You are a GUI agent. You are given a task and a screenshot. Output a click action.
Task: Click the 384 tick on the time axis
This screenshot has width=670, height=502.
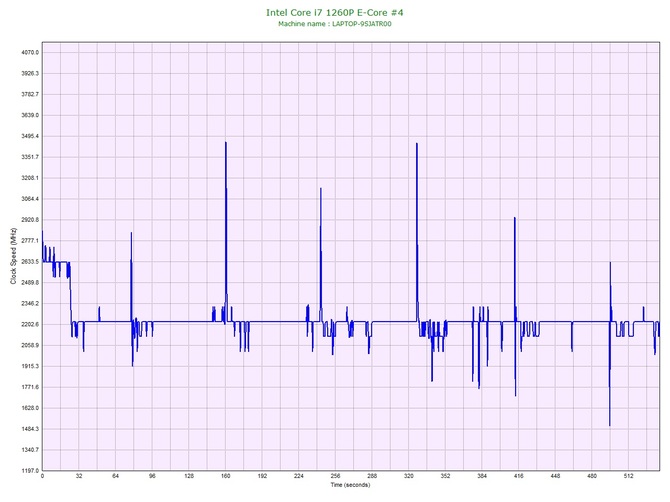pyautogui.click(x=482, y=476)
